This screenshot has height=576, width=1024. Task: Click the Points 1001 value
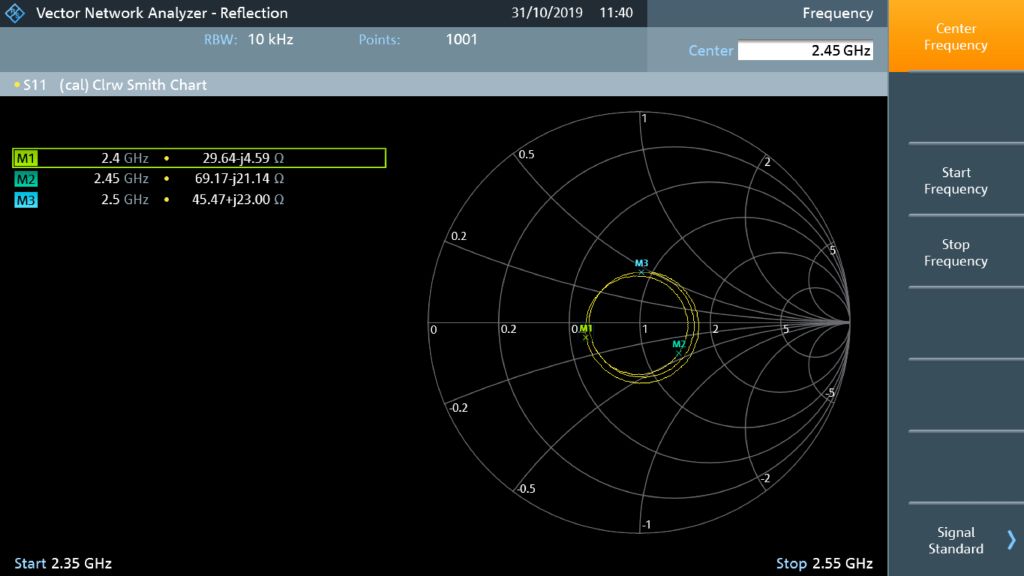point(461,40)
